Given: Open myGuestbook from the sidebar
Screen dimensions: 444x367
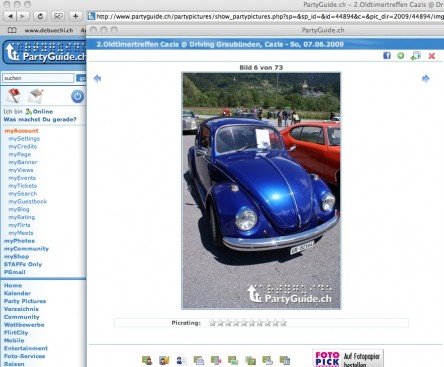Looking at the screenshot, I should point(28,201).
